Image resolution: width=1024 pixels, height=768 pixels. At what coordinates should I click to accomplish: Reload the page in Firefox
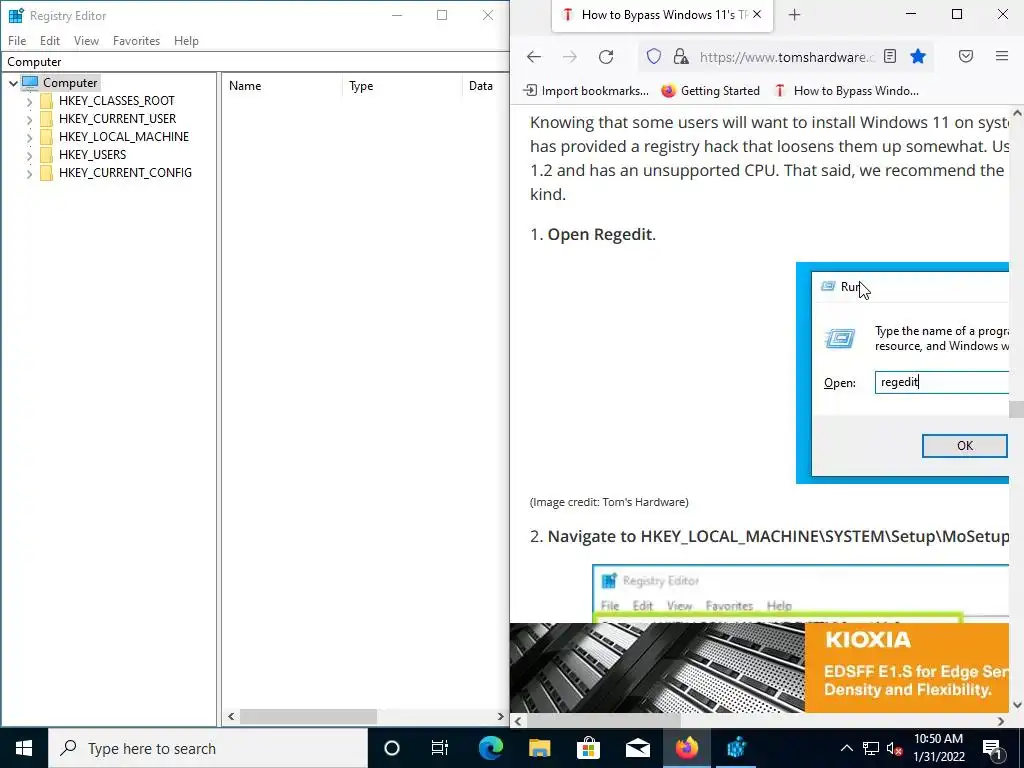(x=606, y=57)
